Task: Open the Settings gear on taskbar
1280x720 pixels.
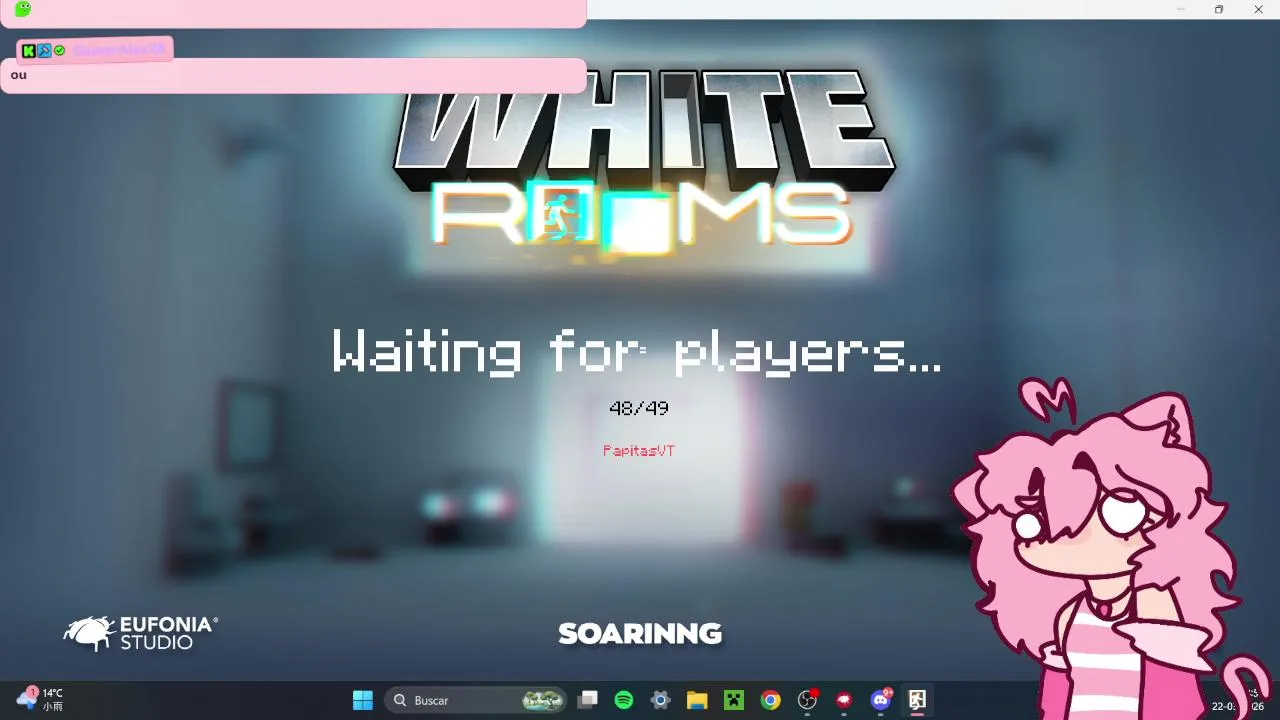Action: [x=660, y=700]
